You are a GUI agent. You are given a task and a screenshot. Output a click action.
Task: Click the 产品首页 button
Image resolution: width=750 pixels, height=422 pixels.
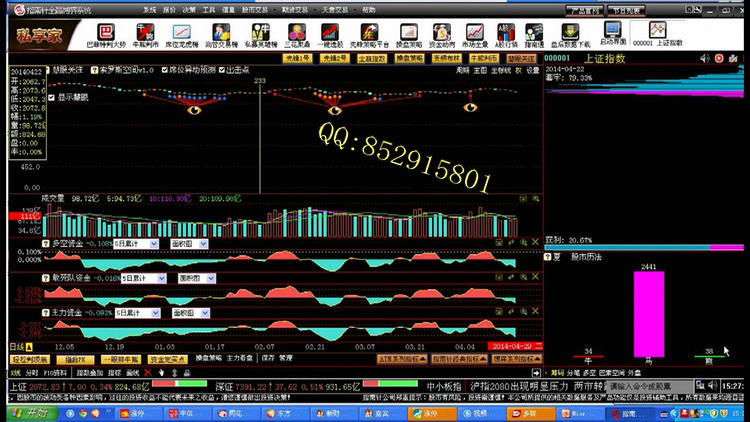583,8
